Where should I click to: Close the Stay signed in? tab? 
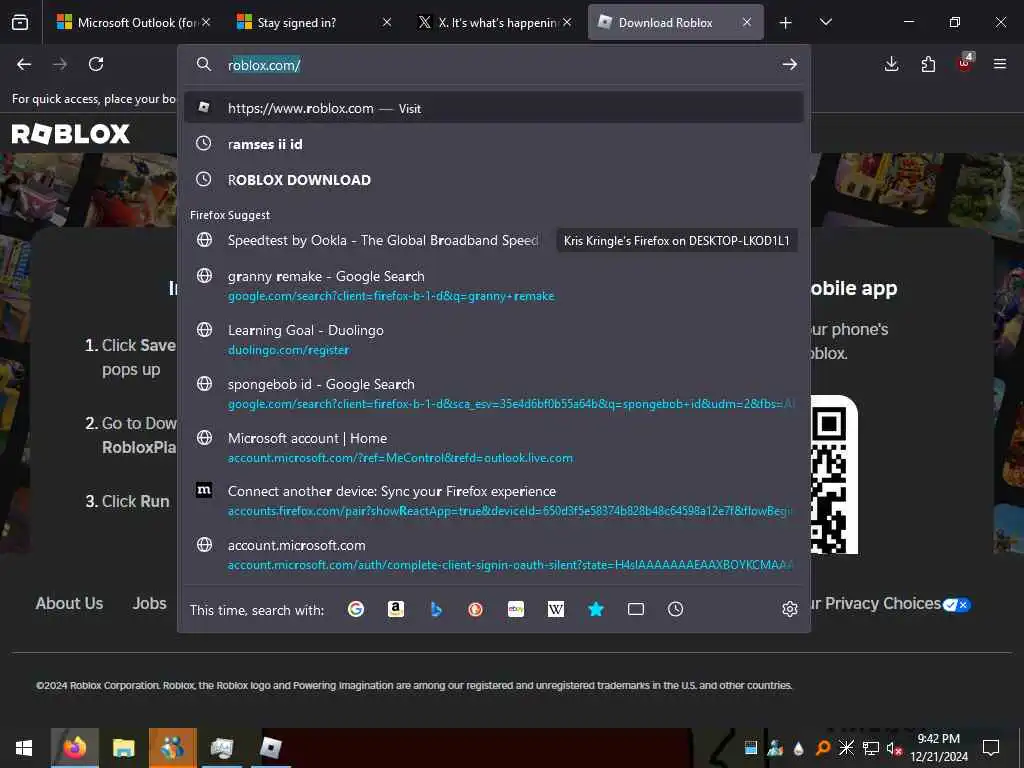[x=387, y=22]
